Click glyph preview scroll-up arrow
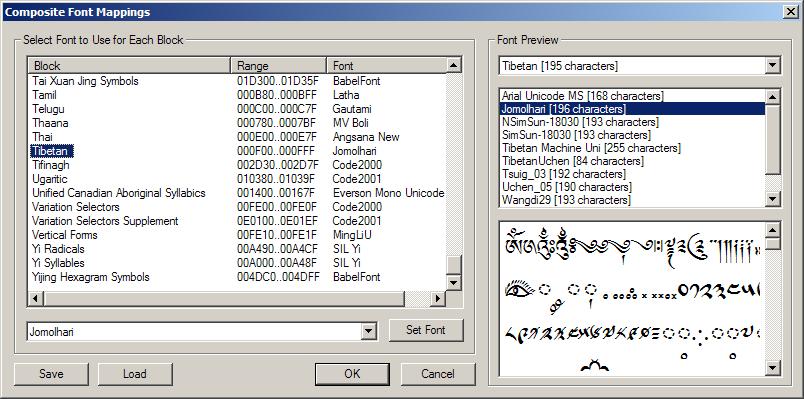 772,230
